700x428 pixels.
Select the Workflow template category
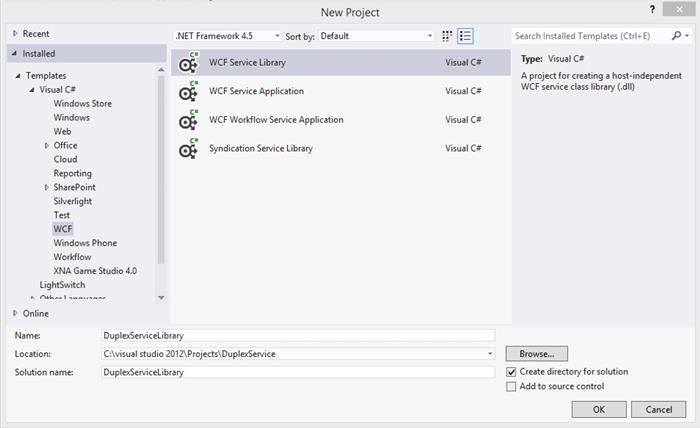pyautogui.click(x=72, y=257)
